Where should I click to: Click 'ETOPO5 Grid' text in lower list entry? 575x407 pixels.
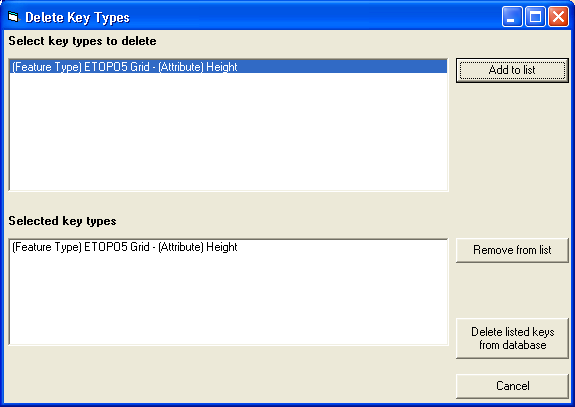click(x=117, y=247)
